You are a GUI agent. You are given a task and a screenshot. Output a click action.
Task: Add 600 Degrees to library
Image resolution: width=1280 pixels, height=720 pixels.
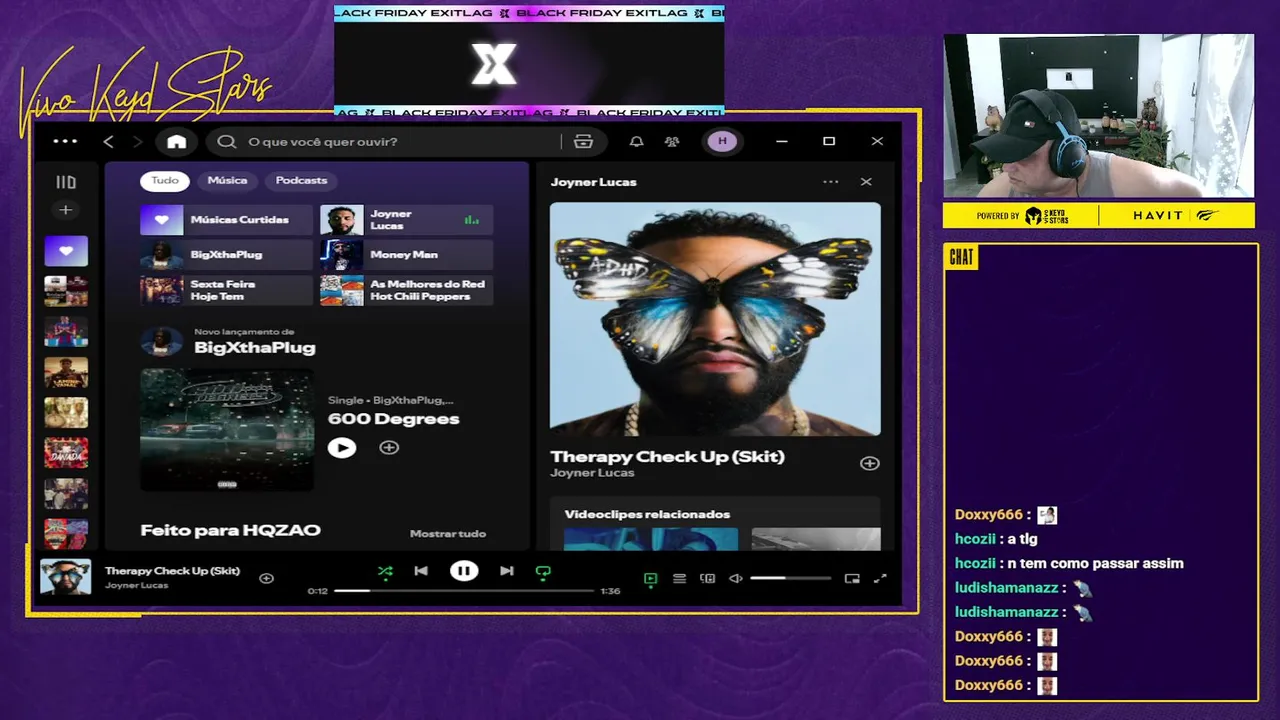pyautogui.click(x=389, y=448)
